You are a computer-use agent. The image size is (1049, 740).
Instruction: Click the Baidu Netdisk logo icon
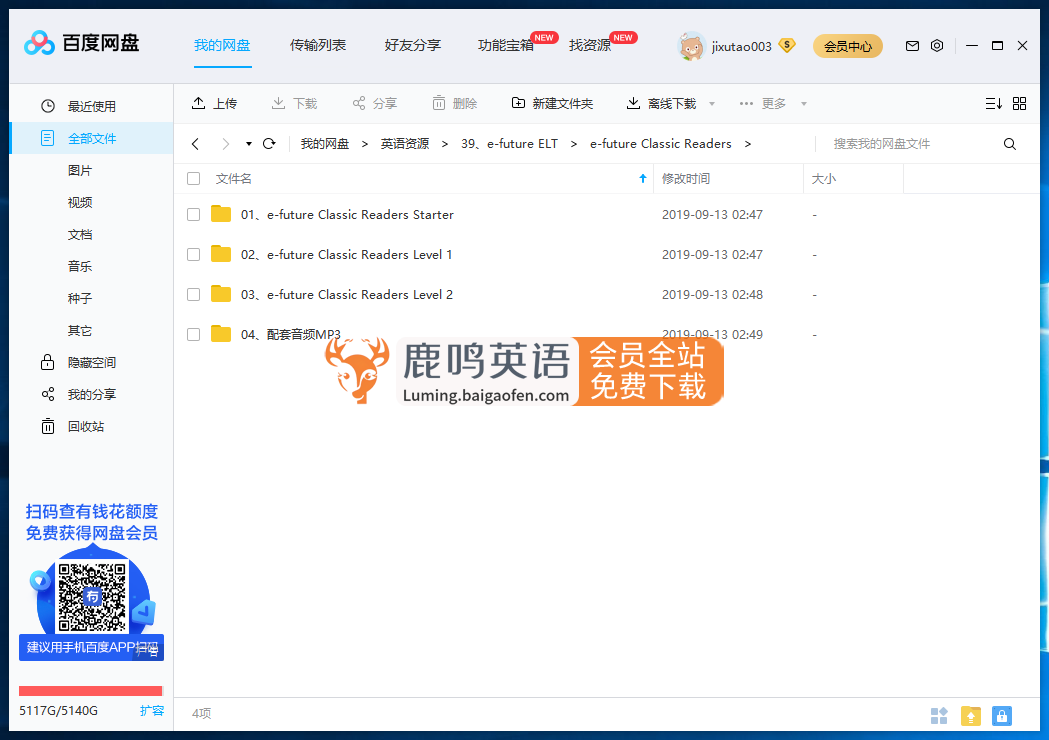39,43
